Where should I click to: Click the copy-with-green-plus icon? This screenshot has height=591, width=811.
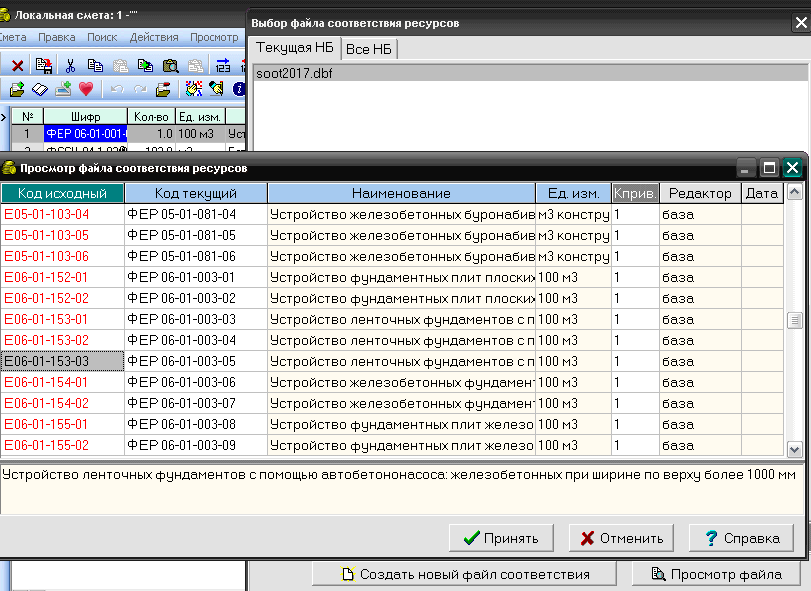(145, 66)
